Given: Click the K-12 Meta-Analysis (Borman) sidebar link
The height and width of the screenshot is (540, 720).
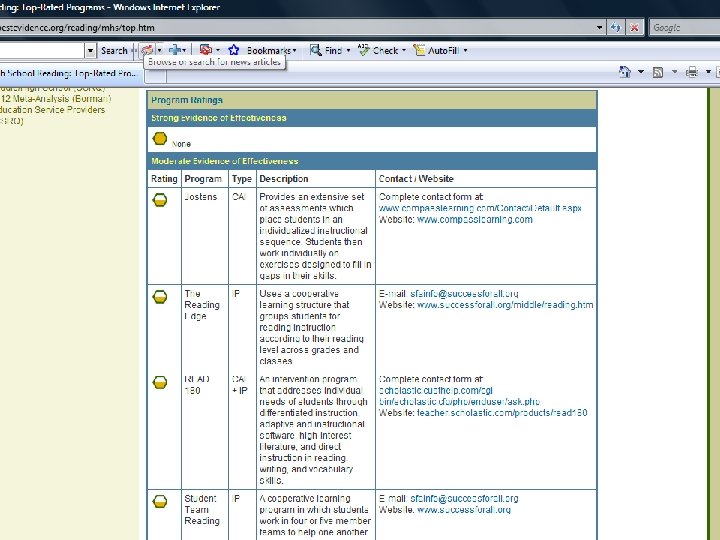Looking at the screenshot, I should [56, 99].
